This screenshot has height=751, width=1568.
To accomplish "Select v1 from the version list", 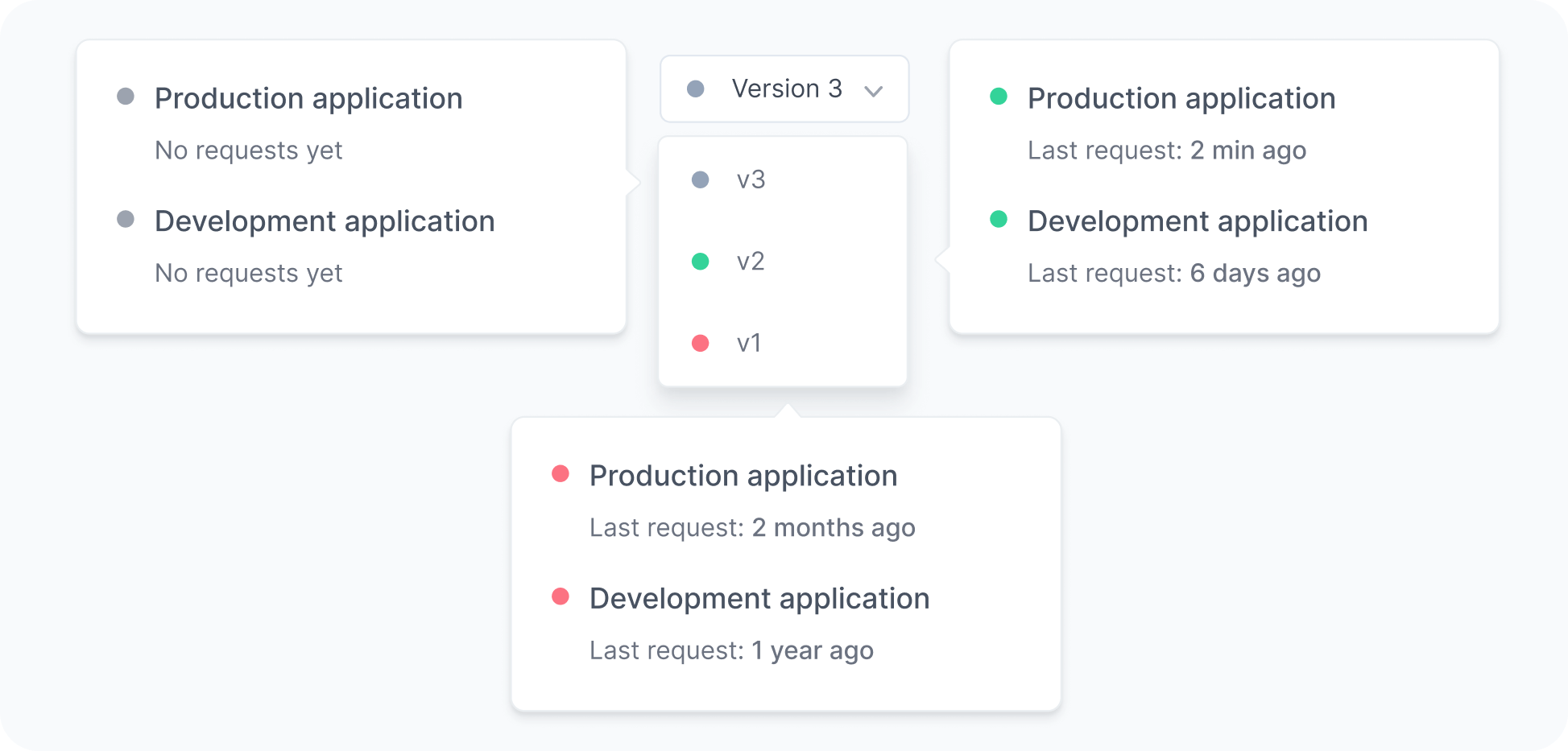I will pos(751,343).
